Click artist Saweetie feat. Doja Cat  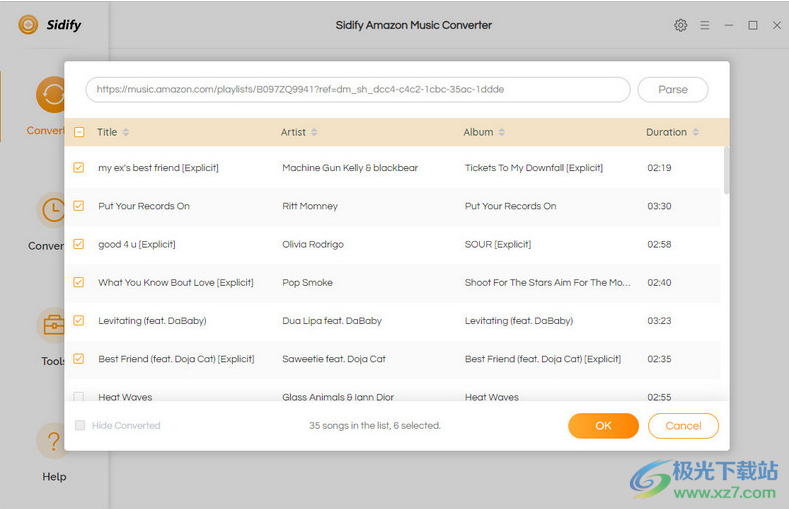click(x=334, y=359)
